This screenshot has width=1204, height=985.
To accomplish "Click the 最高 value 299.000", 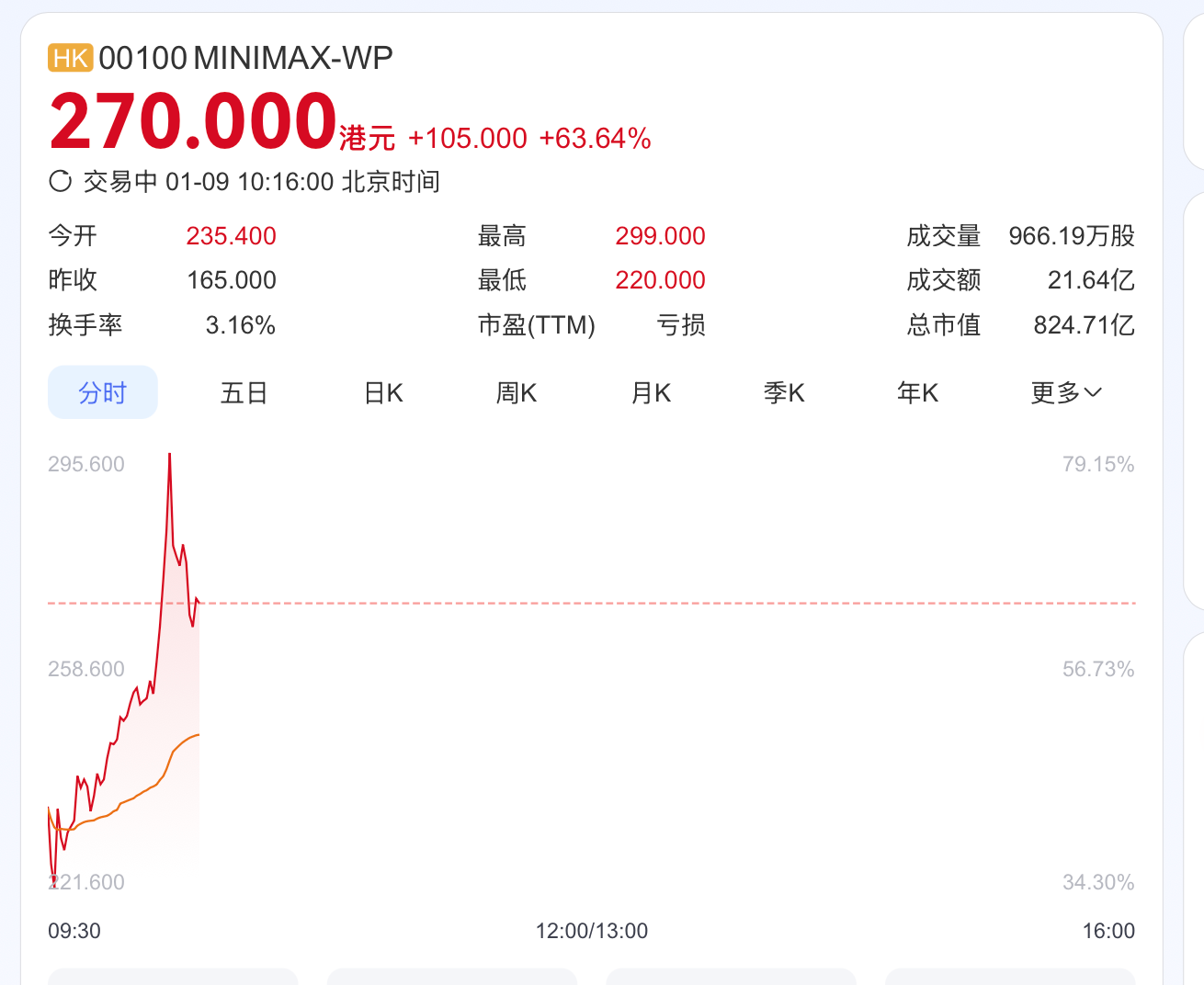I will click(x=660, y=236).
